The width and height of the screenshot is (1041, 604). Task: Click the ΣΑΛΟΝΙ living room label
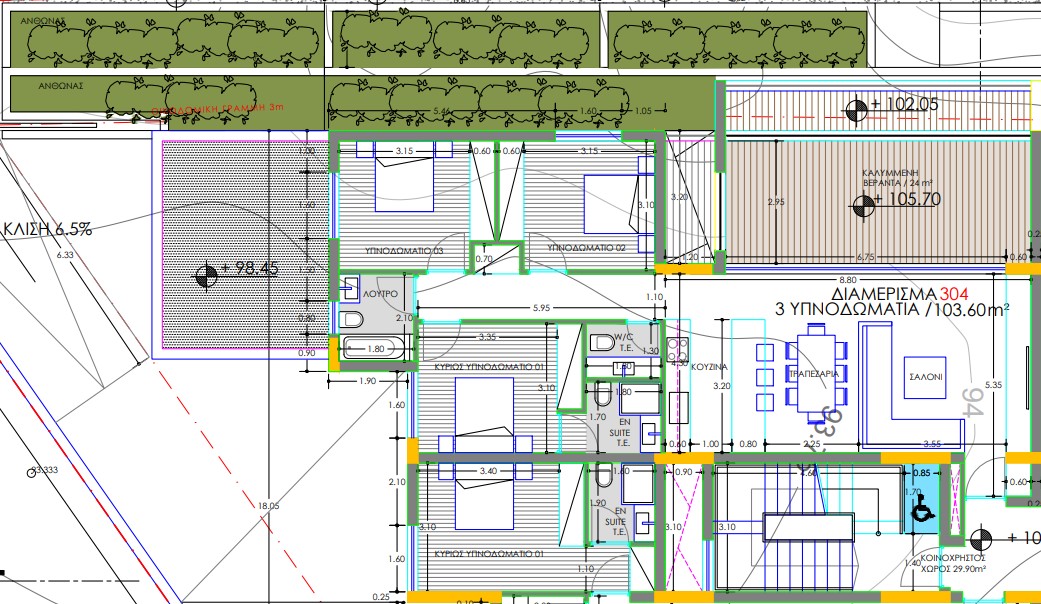925,377
